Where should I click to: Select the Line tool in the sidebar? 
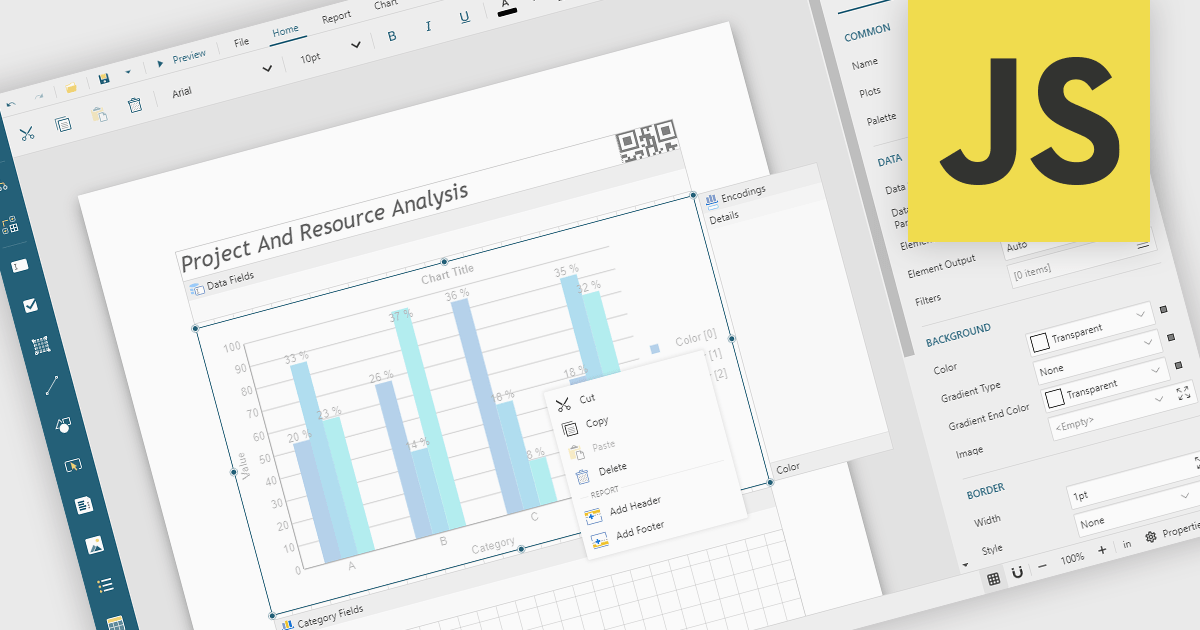[52, 383]
